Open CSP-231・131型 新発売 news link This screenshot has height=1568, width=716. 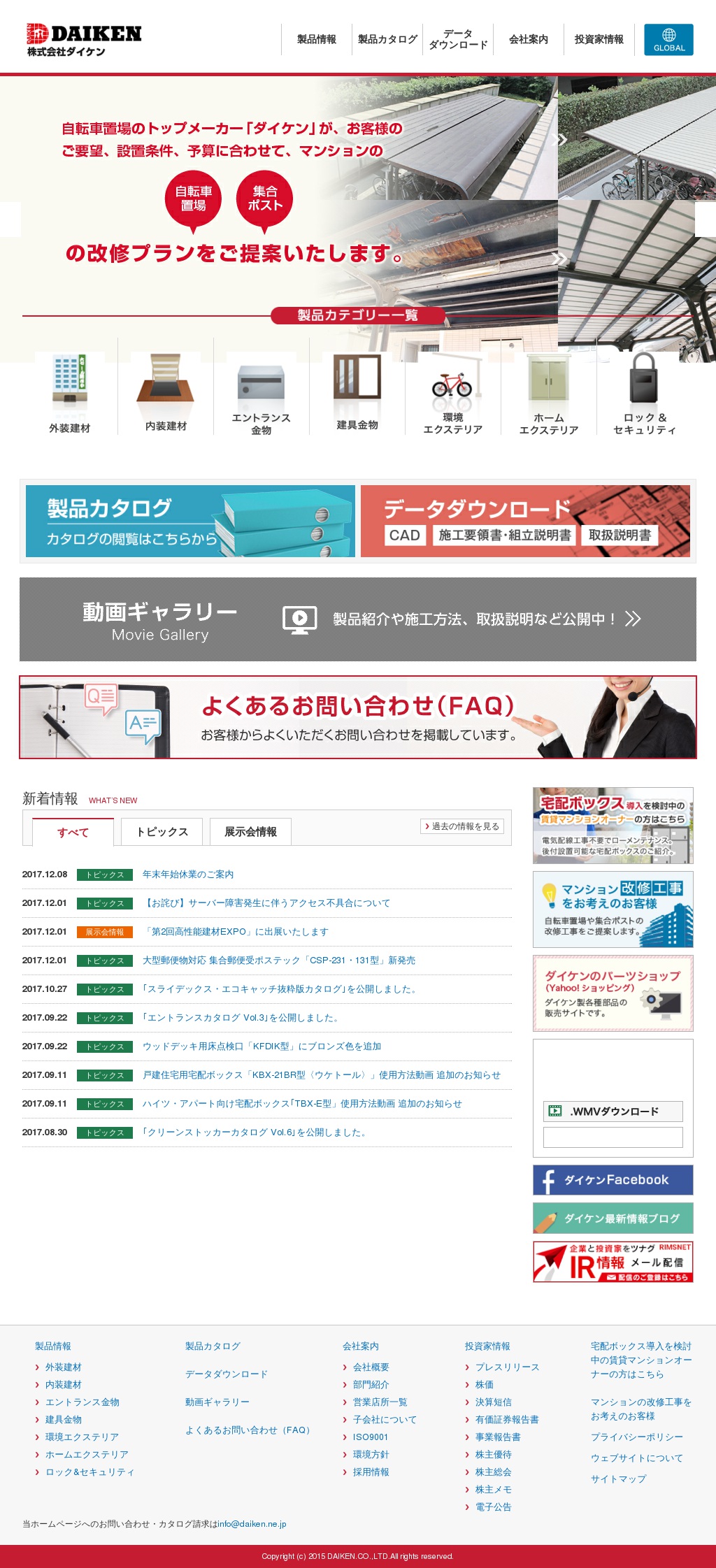point(279,961)
